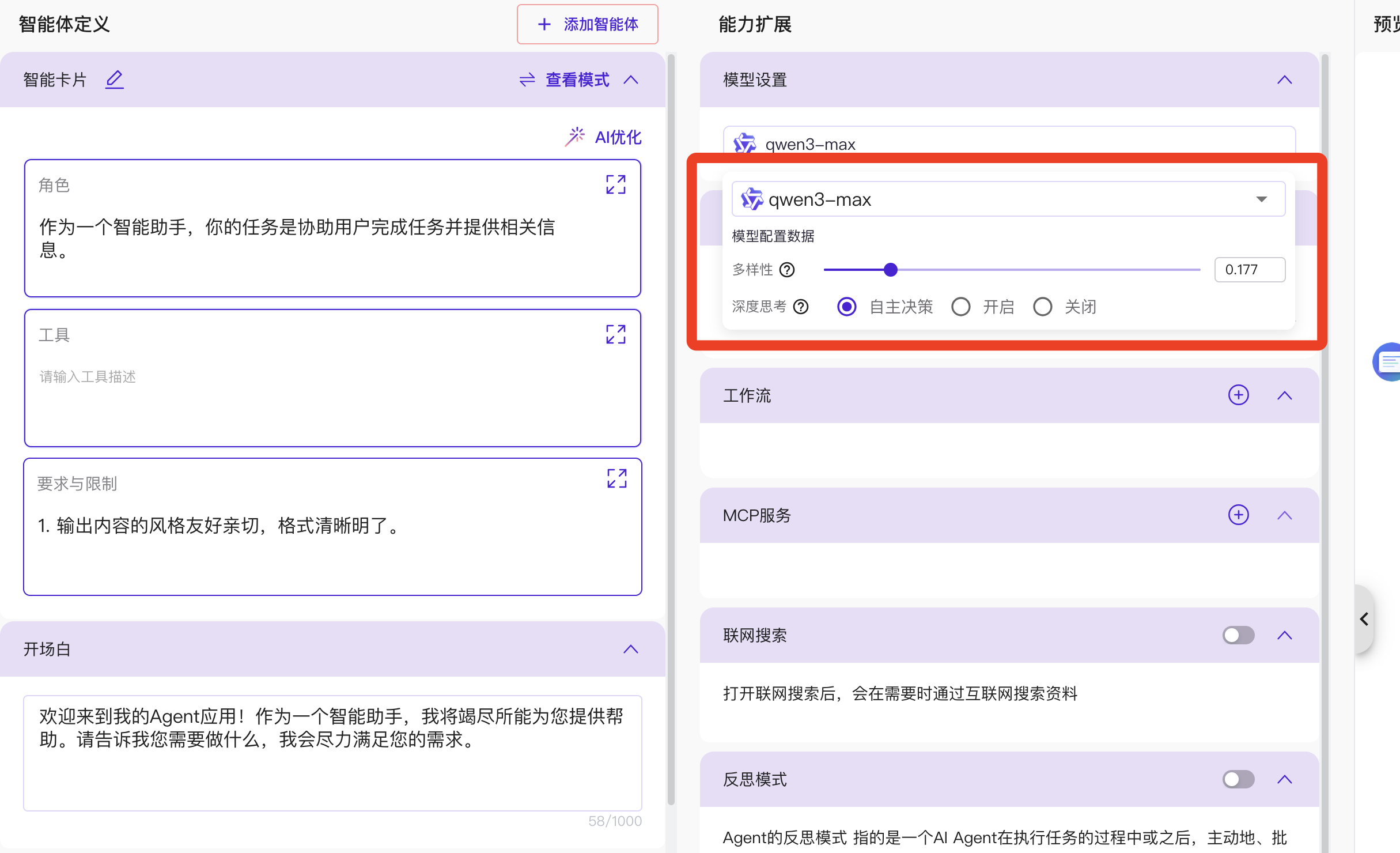Expand the 要求与限制 box fullscreen
This screenshot has height=853, width=1400.
pos(616,478)
